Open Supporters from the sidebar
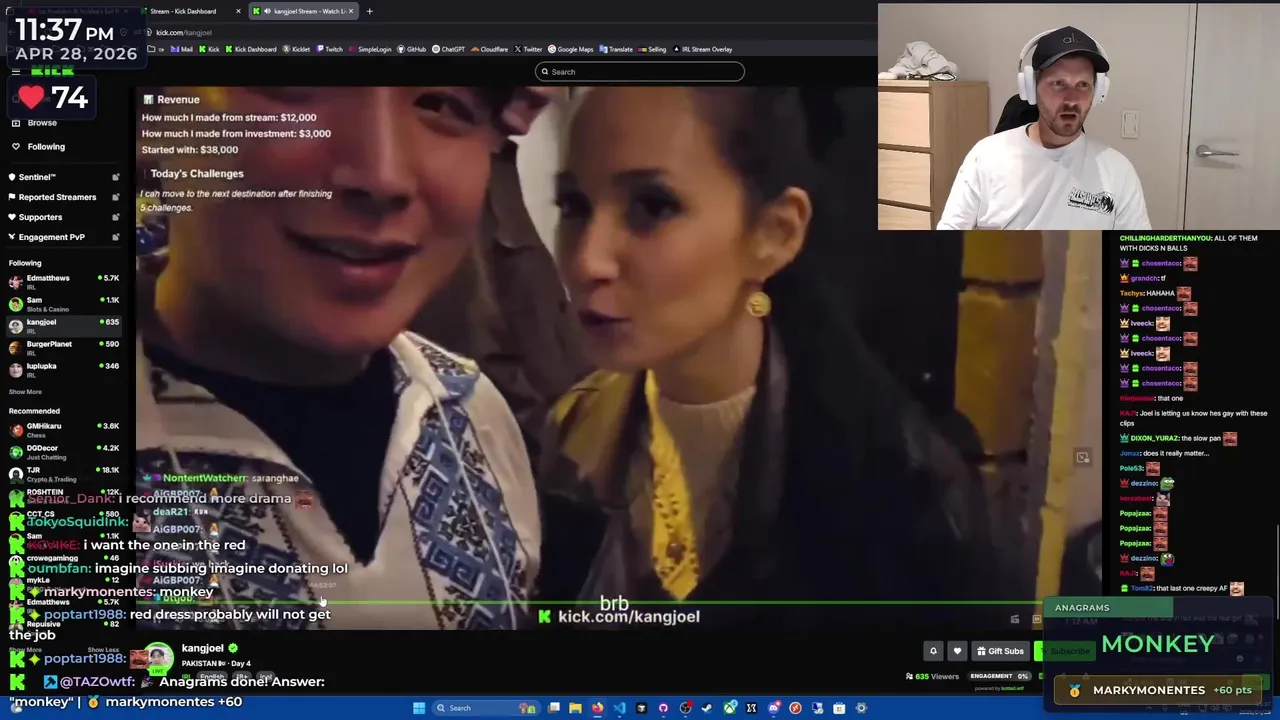Viewport: 1280px width, 720px height. click(x=40, y=217)
